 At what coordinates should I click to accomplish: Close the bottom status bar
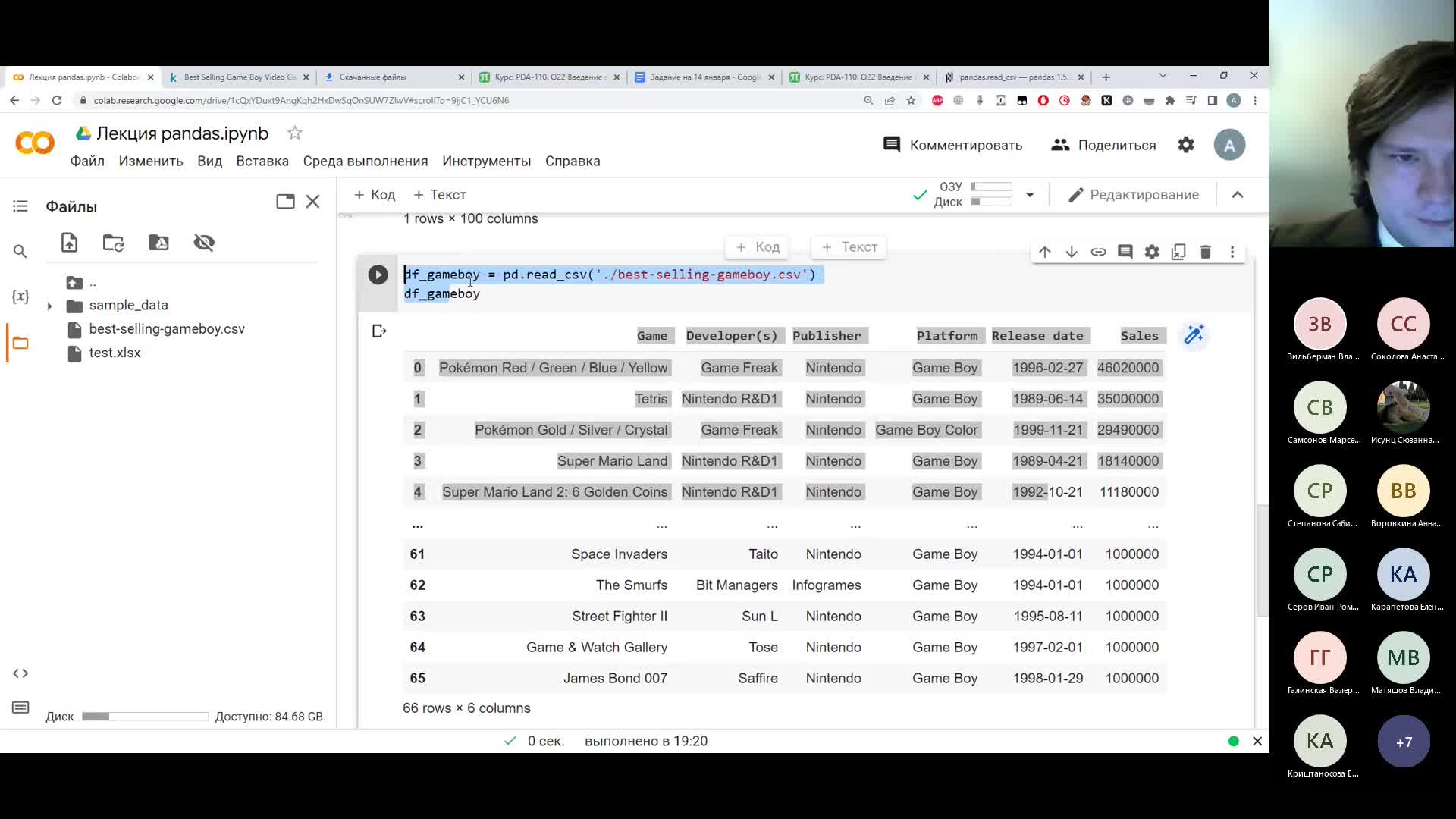pyautogui.click(x=1257, y=742)
